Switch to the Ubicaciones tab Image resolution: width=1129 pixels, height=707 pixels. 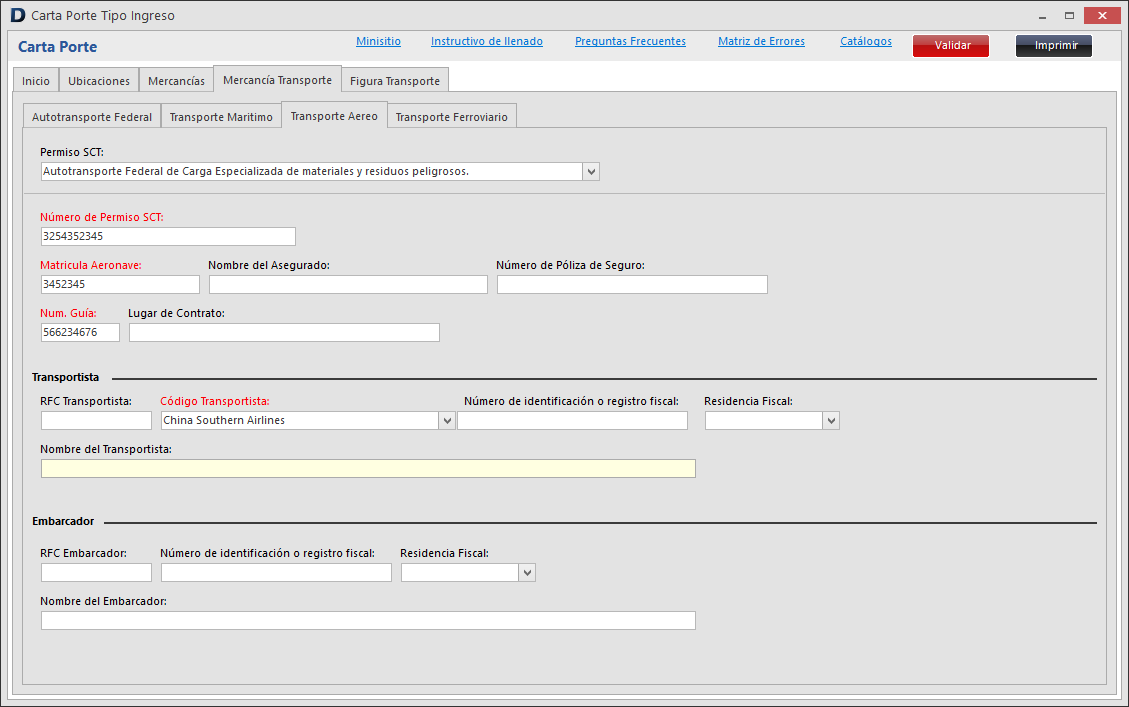coord(99,81)
